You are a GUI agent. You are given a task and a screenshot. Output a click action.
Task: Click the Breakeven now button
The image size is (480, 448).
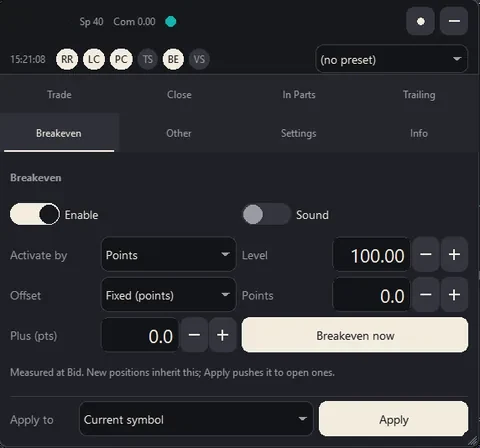355,335
